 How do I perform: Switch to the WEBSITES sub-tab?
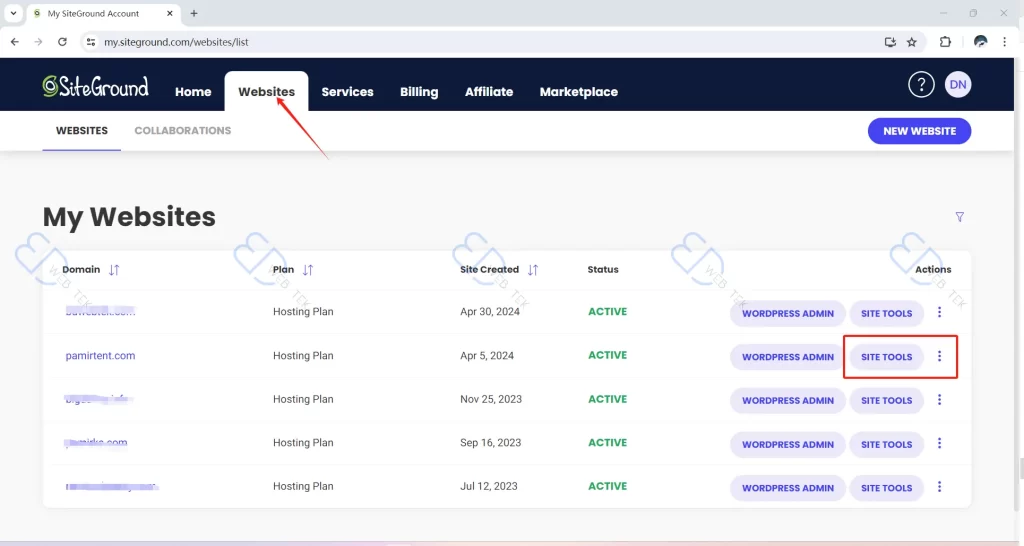82,131
